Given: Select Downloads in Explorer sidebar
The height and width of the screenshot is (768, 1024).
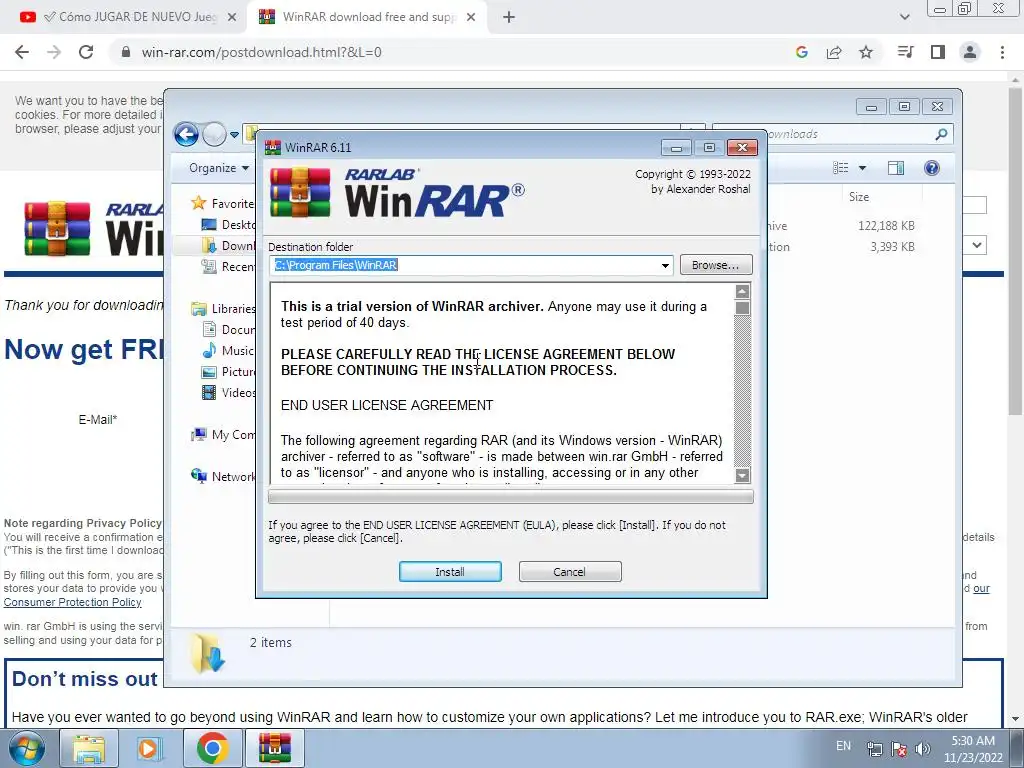Looking at the screenshot, I should point(229,246).
